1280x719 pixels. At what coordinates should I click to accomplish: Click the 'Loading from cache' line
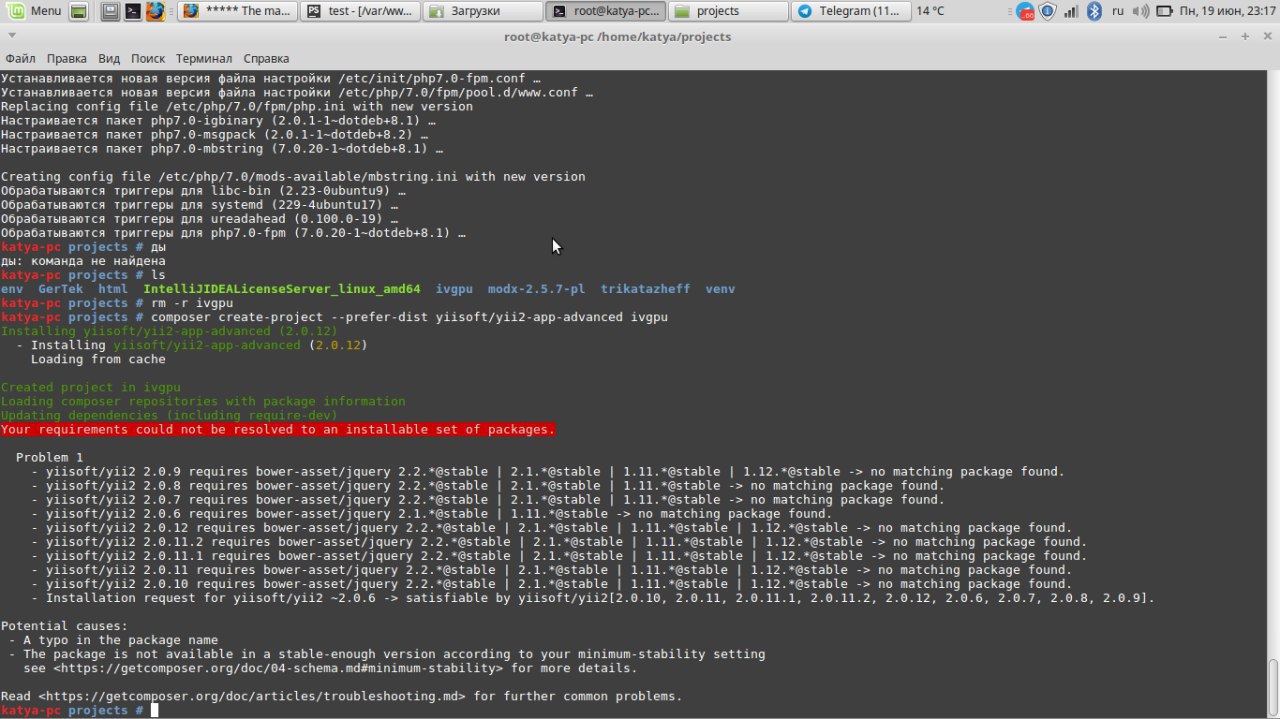pyautogui.click(x=98, y=359)
